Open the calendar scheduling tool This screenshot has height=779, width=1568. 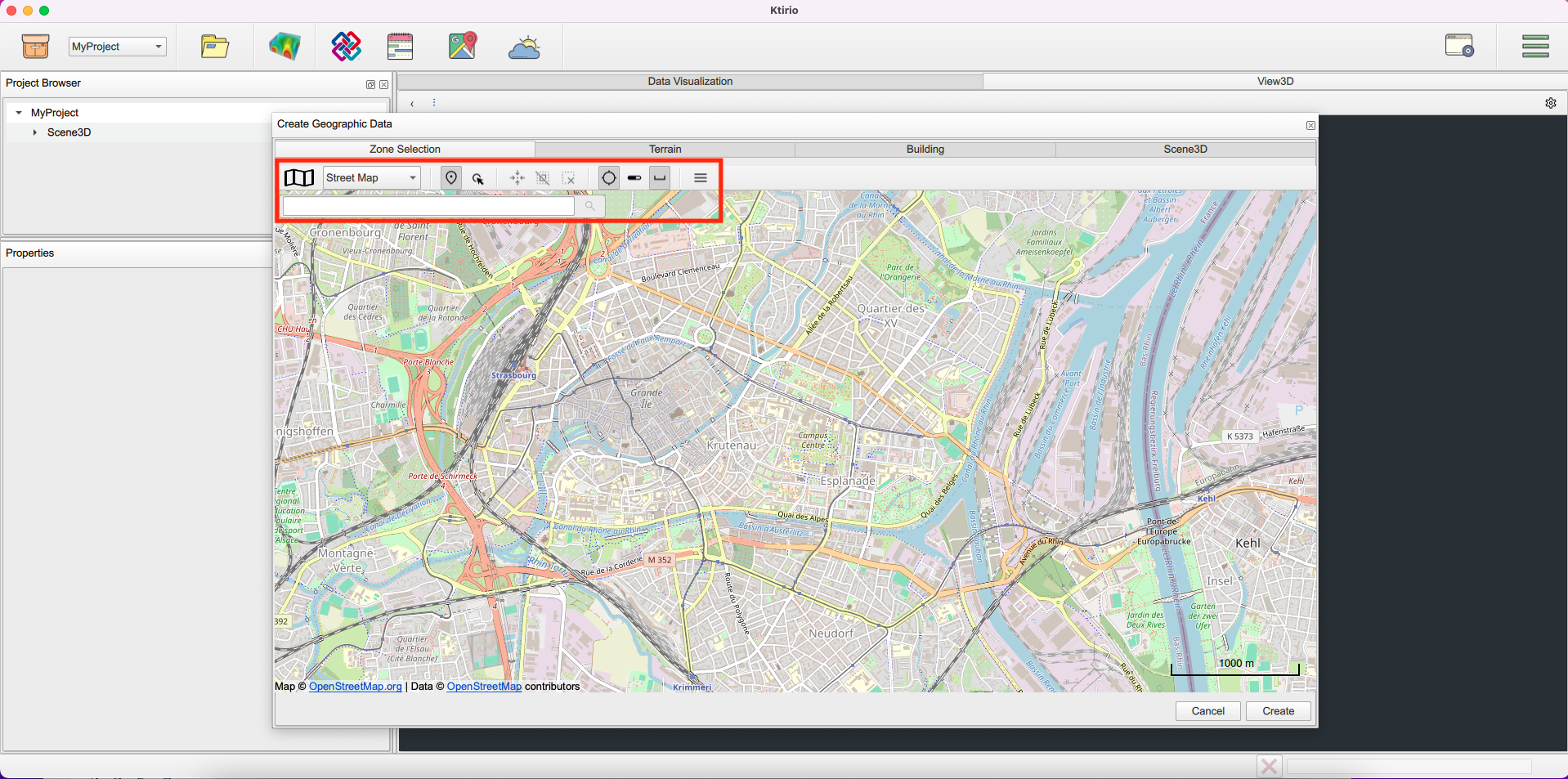[x=400, y=46]
